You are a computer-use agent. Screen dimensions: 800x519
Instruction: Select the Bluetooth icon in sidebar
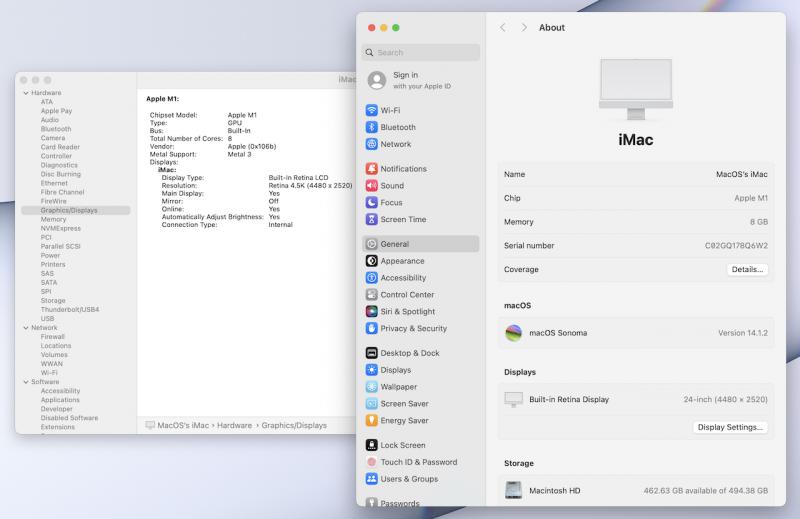372,127
